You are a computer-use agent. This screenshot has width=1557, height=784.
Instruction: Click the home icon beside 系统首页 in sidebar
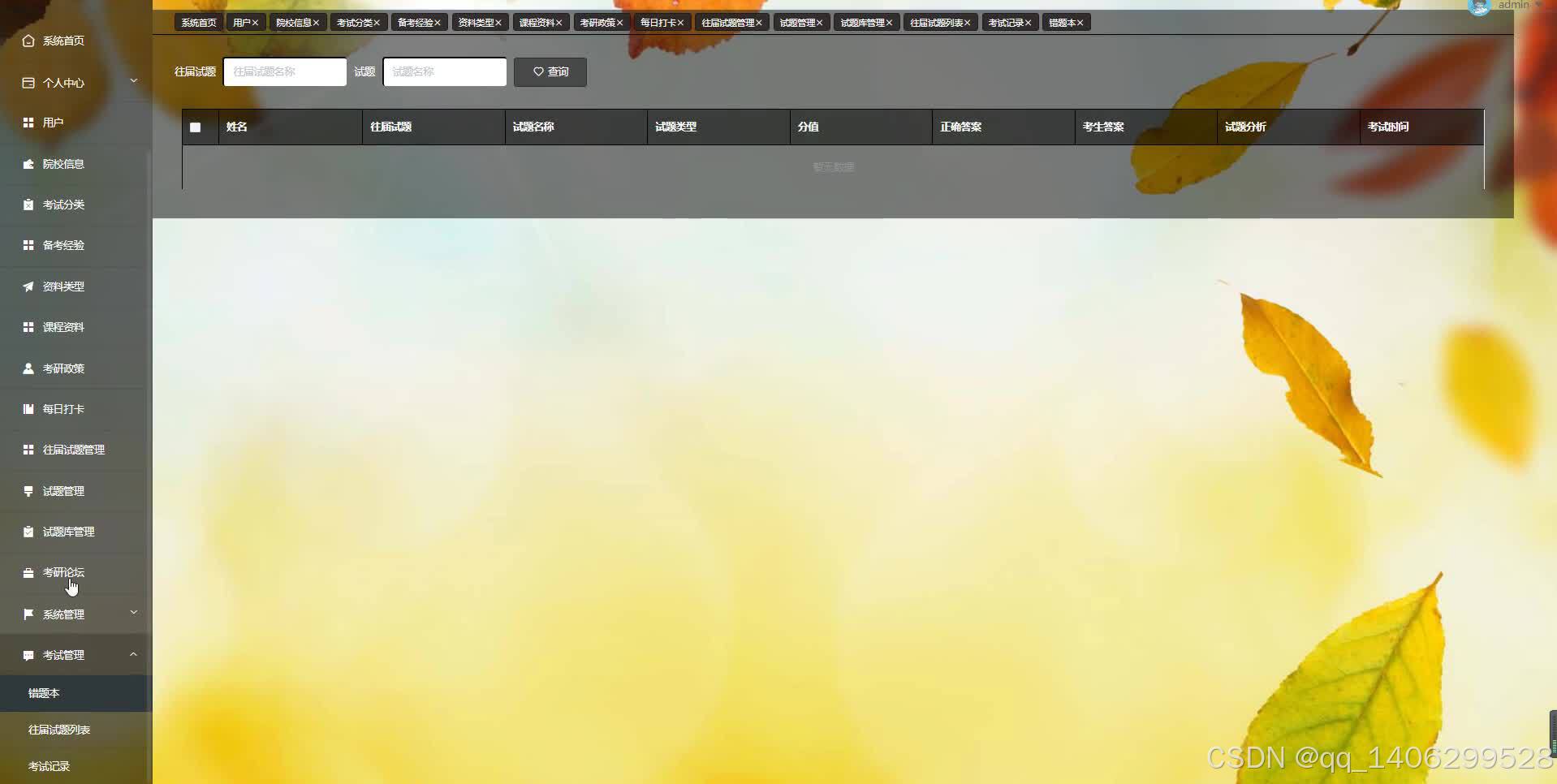tap(28, 41)
